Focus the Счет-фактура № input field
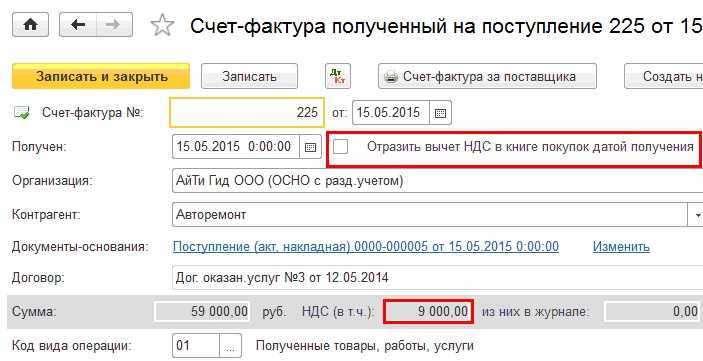The width and height of the screenshot is (703, 361). [x=247, y=113]
